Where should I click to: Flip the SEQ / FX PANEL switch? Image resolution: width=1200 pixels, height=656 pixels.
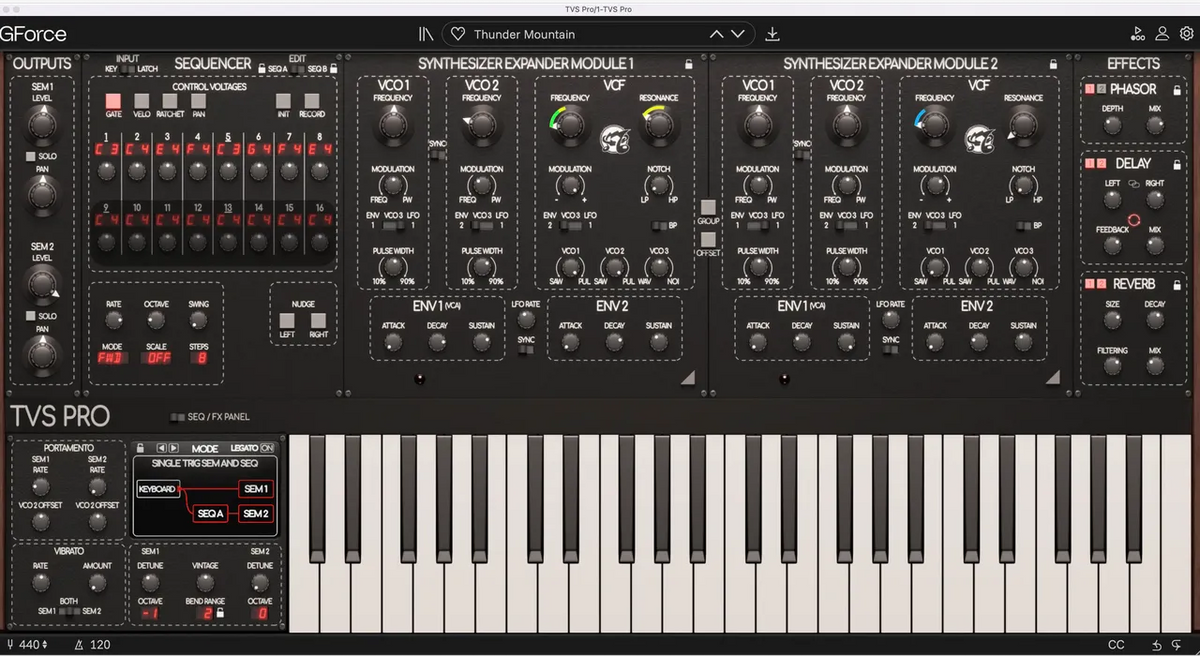(x=177, y=416)
